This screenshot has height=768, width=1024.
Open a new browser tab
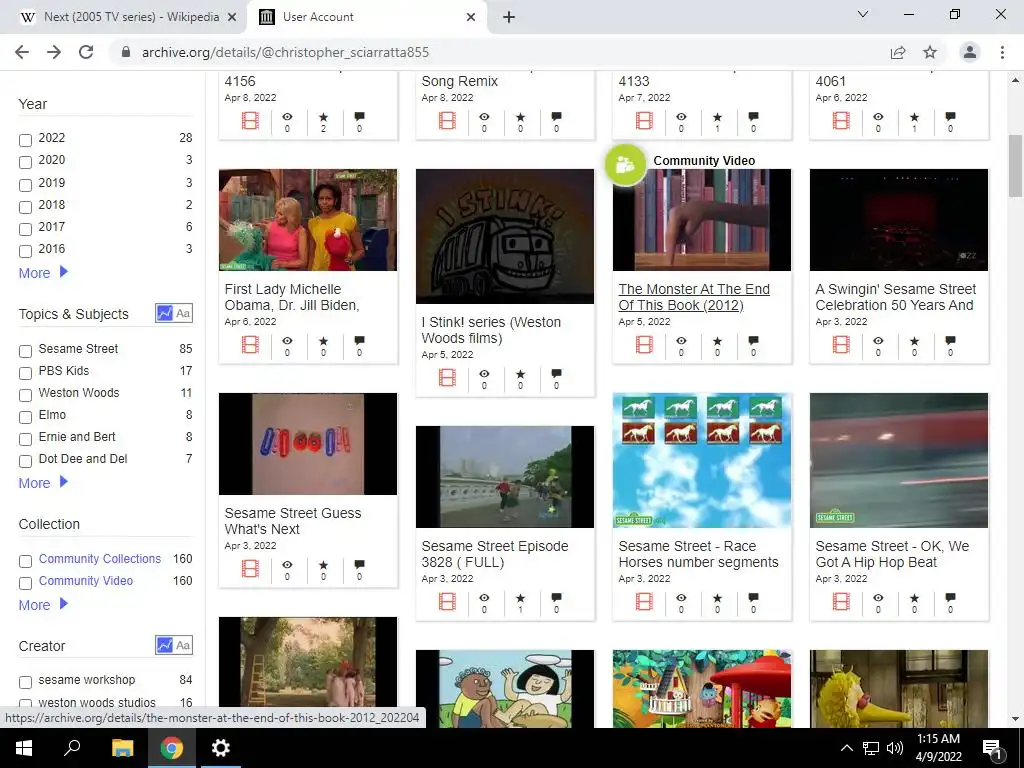[509, 17]
